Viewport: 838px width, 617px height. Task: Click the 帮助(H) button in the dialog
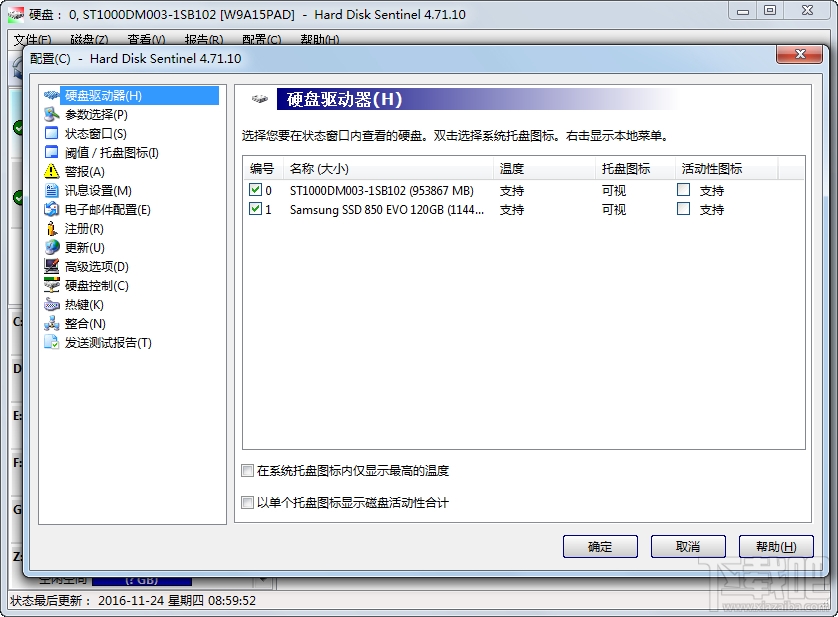coord(776,546)
